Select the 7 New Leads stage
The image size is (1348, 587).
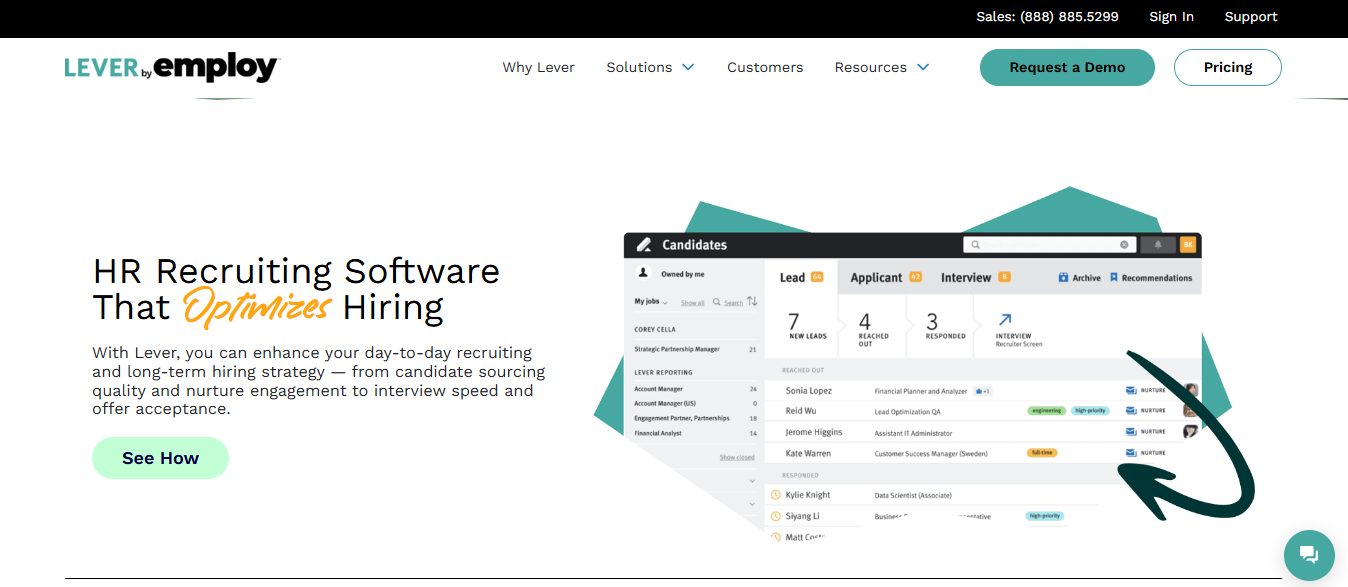807,326
